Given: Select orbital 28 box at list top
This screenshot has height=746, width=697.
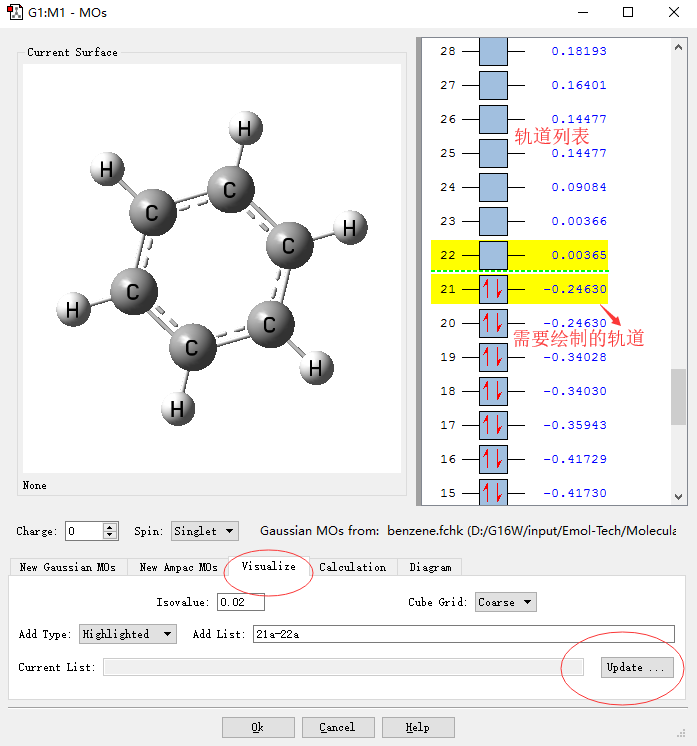Looking at the screenshot, I should [x=493, y=51].
